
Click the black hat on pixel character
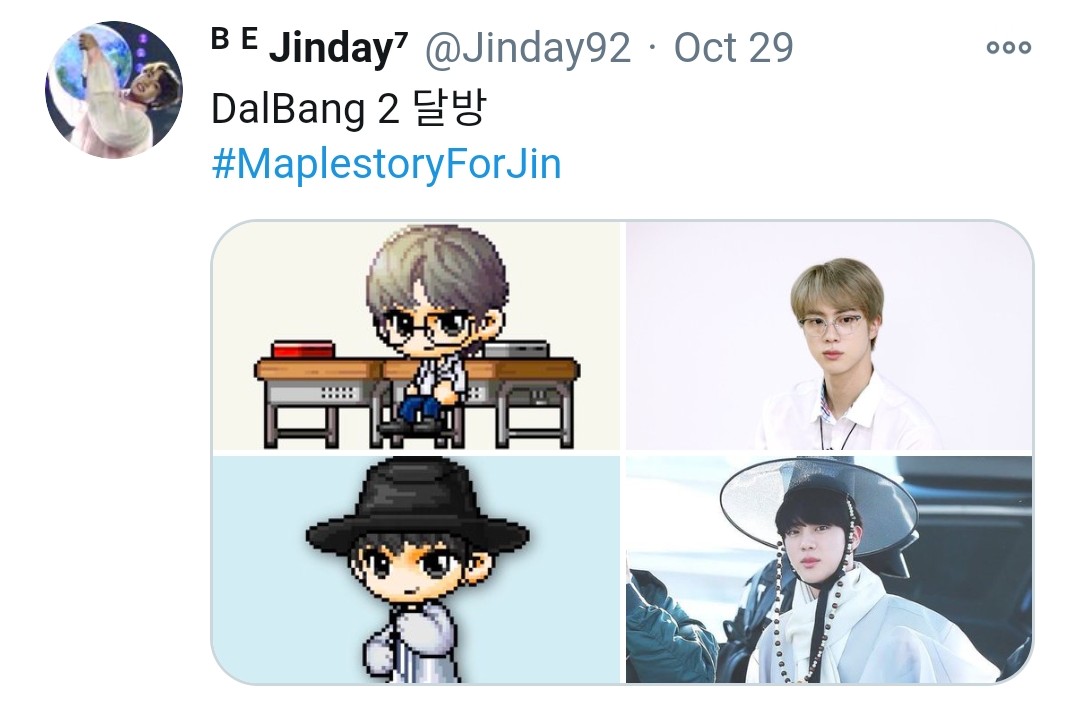click(417, 507)
